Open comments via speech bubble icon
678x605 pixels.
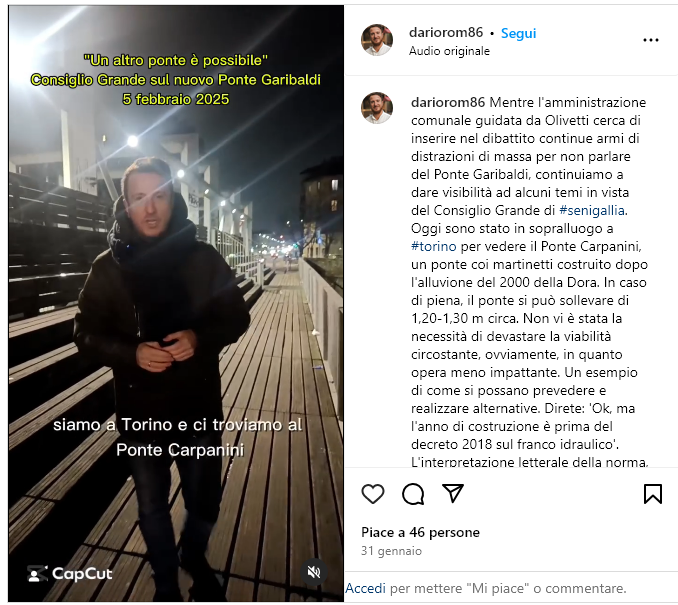point(413,494)
